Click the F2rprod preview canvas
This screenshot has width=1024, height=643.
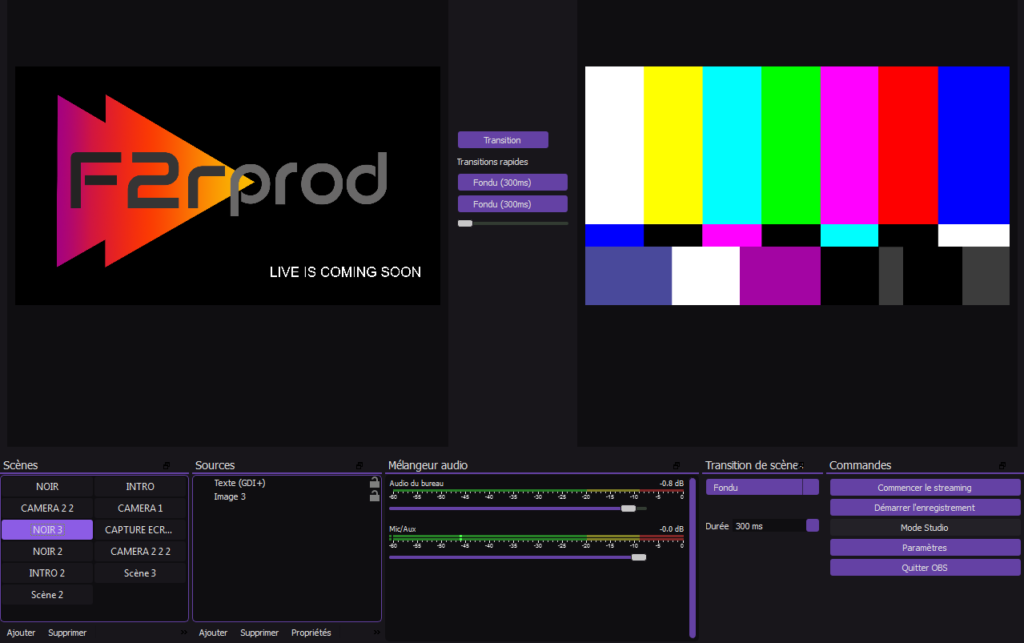click(227, 185)
